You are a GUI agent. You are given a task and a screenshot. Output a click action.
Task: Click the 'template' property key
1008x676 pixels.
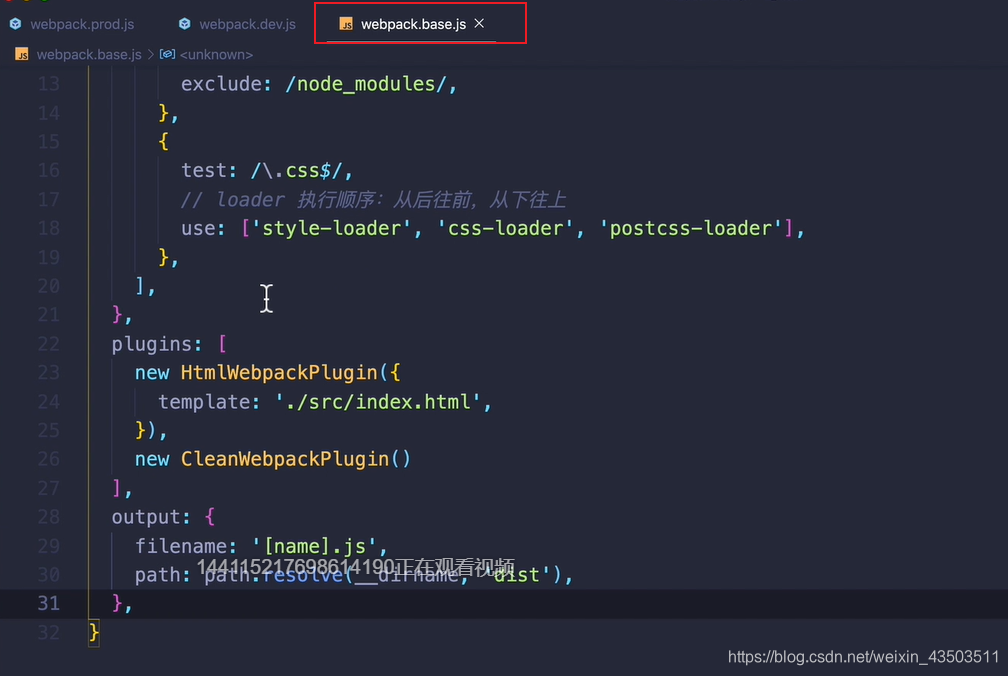(x=204, y=402)
